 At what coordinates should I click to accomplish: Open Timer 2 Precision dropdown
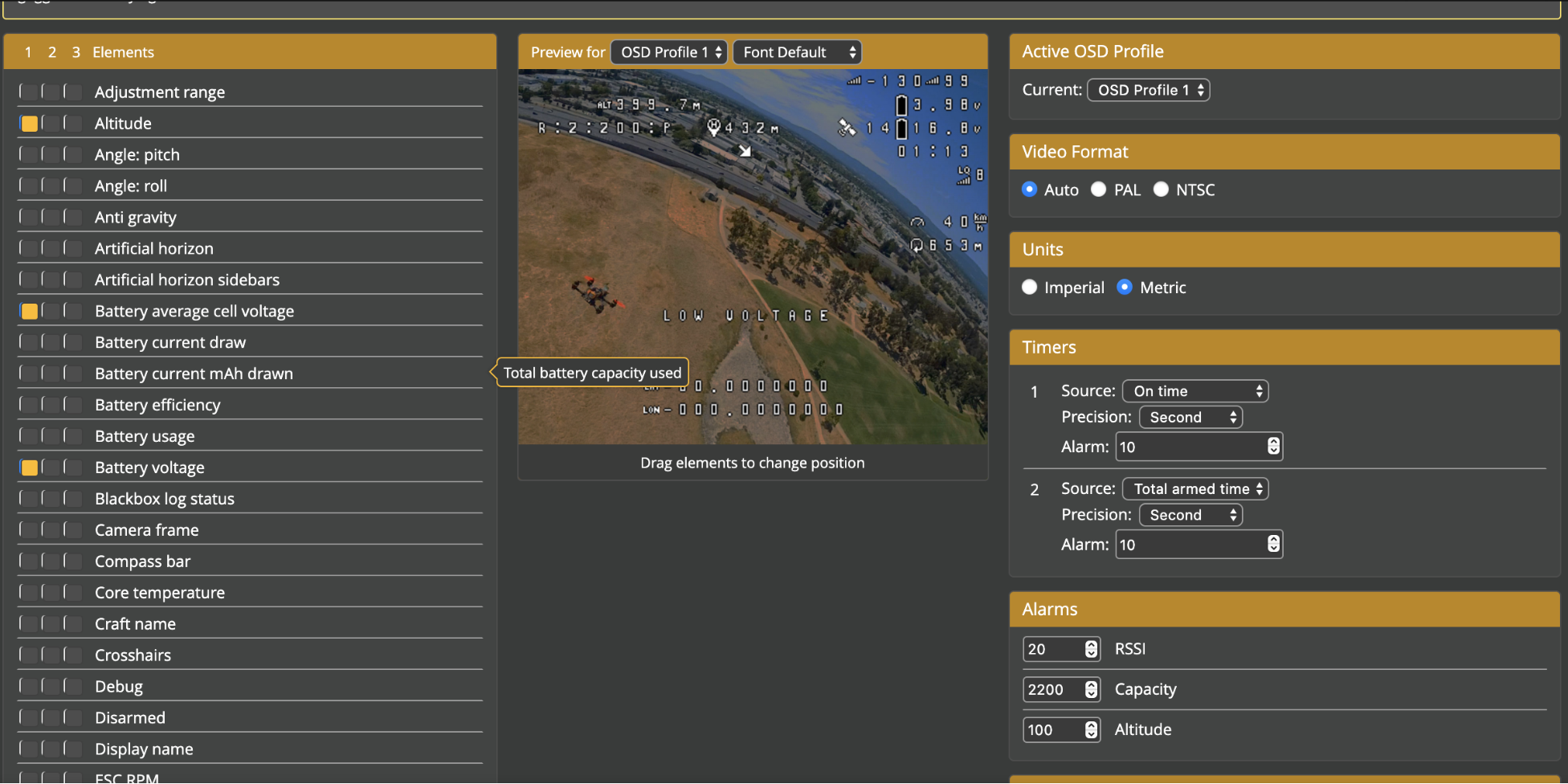1190,515
